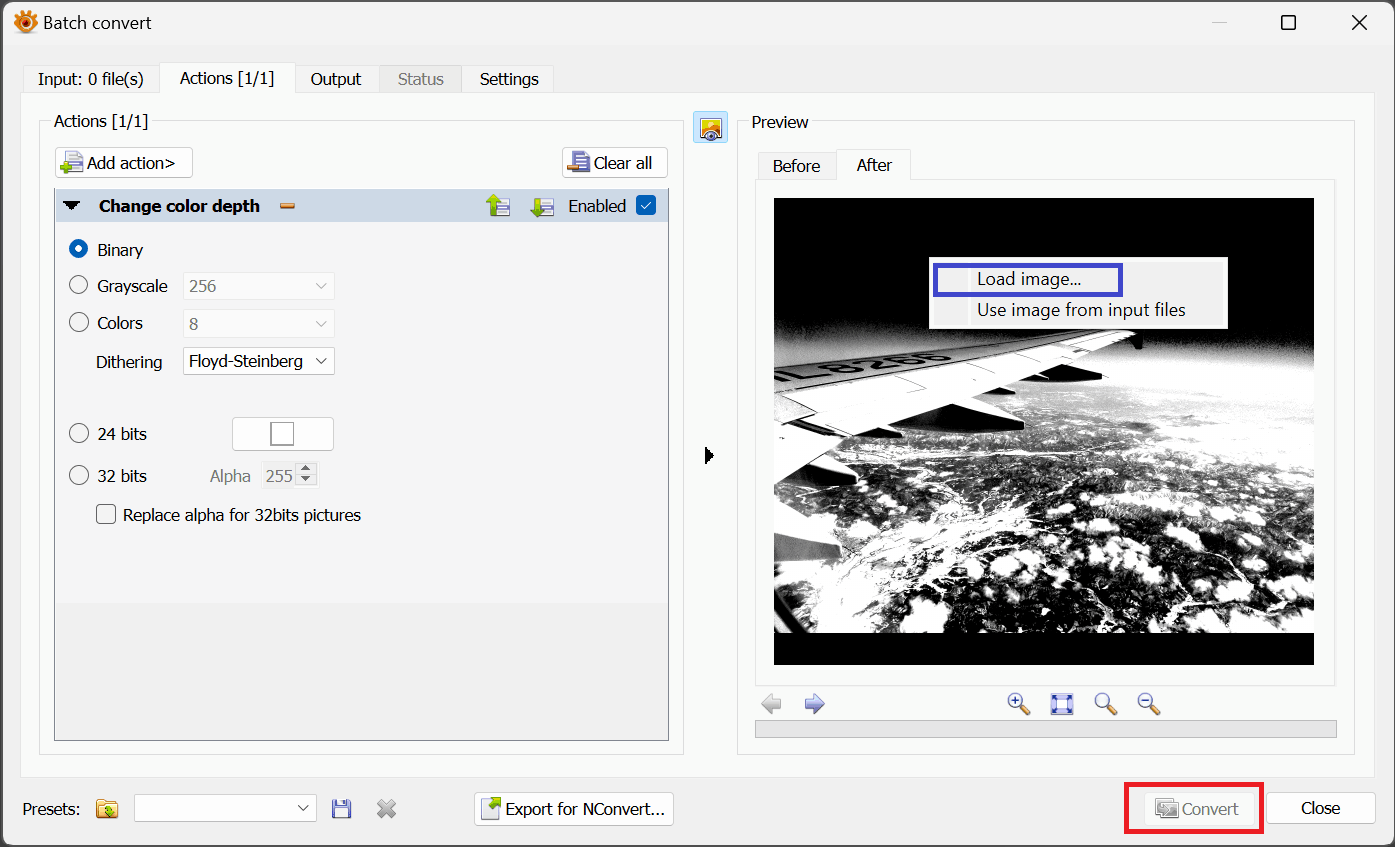Go to next preview image arrow
The image size is (1395, 847).
coord(814,704)
